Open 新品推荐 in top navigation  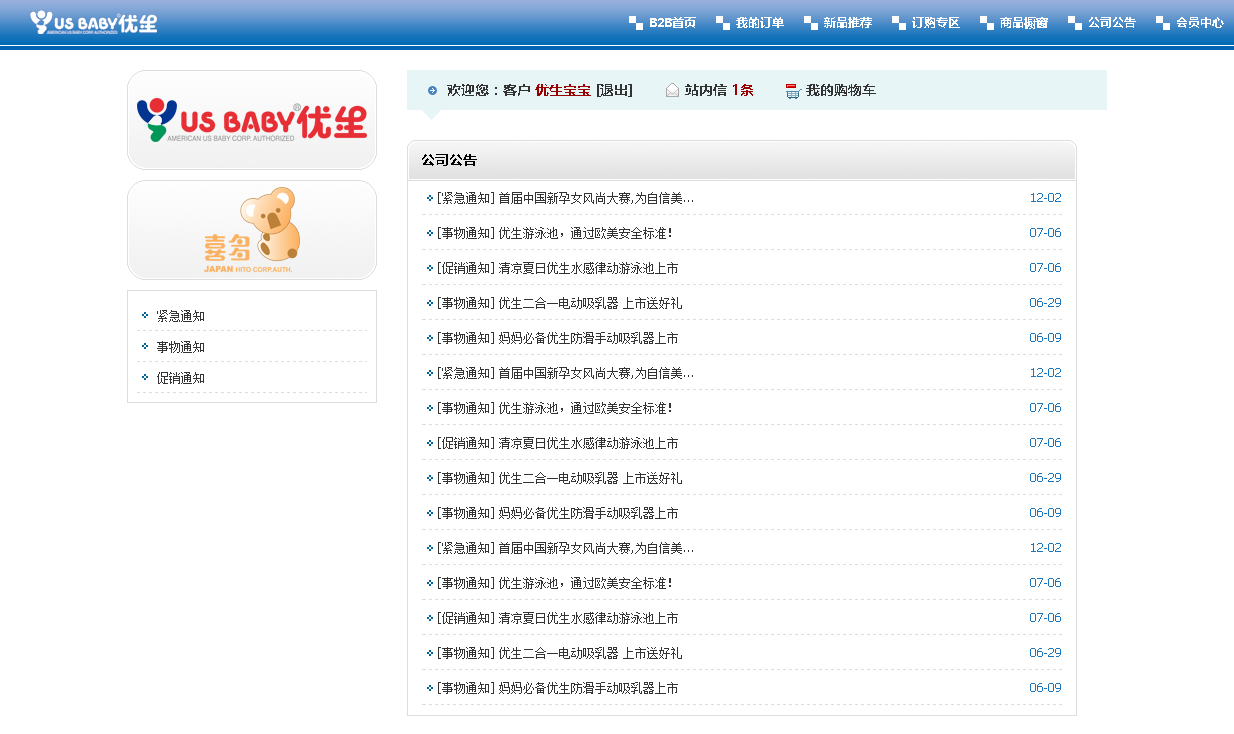coord(847,23)
